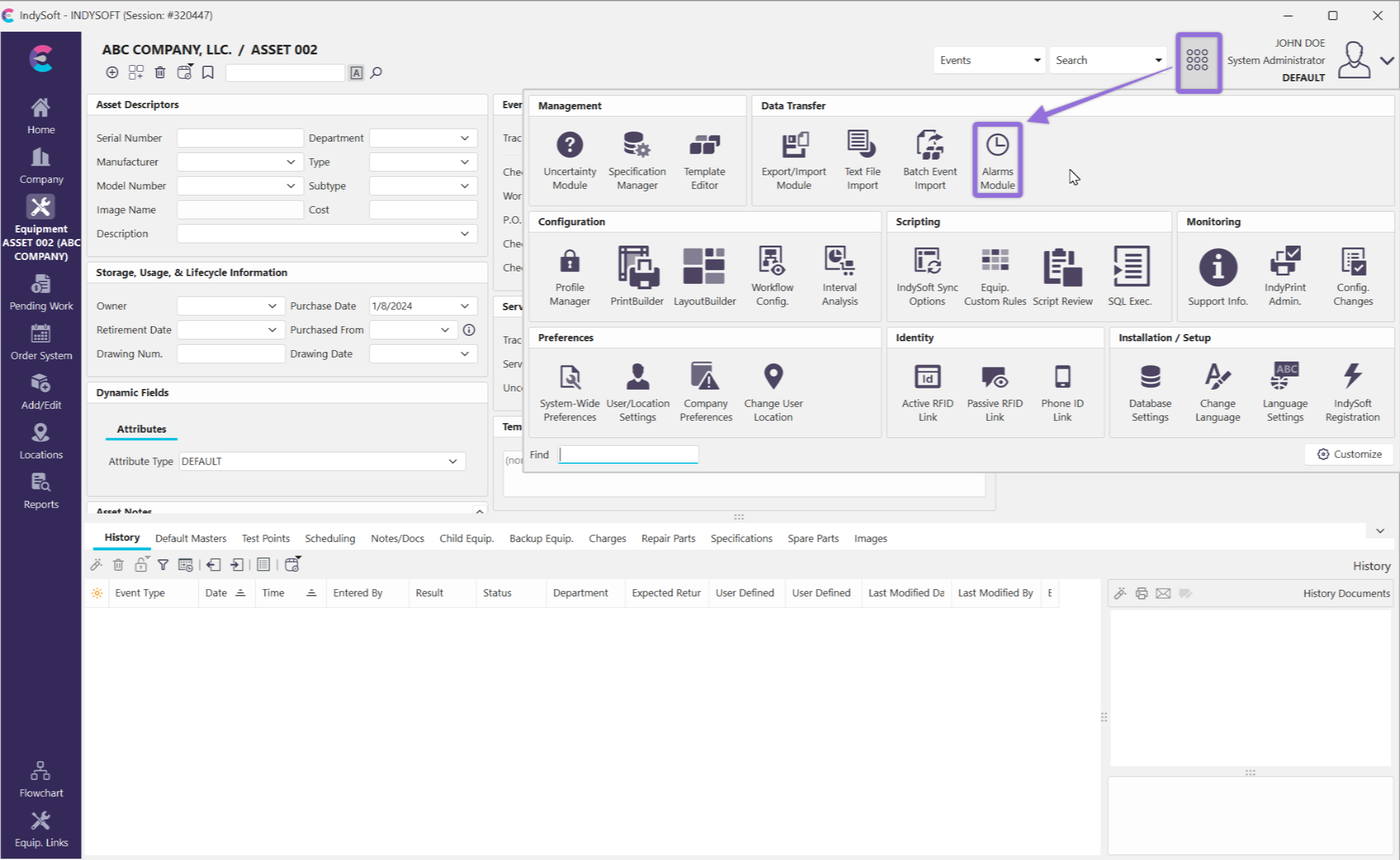Open PrintBuilder configuration tool
This screenshot has height=860, width=1400.
click(x=636, y=276)
